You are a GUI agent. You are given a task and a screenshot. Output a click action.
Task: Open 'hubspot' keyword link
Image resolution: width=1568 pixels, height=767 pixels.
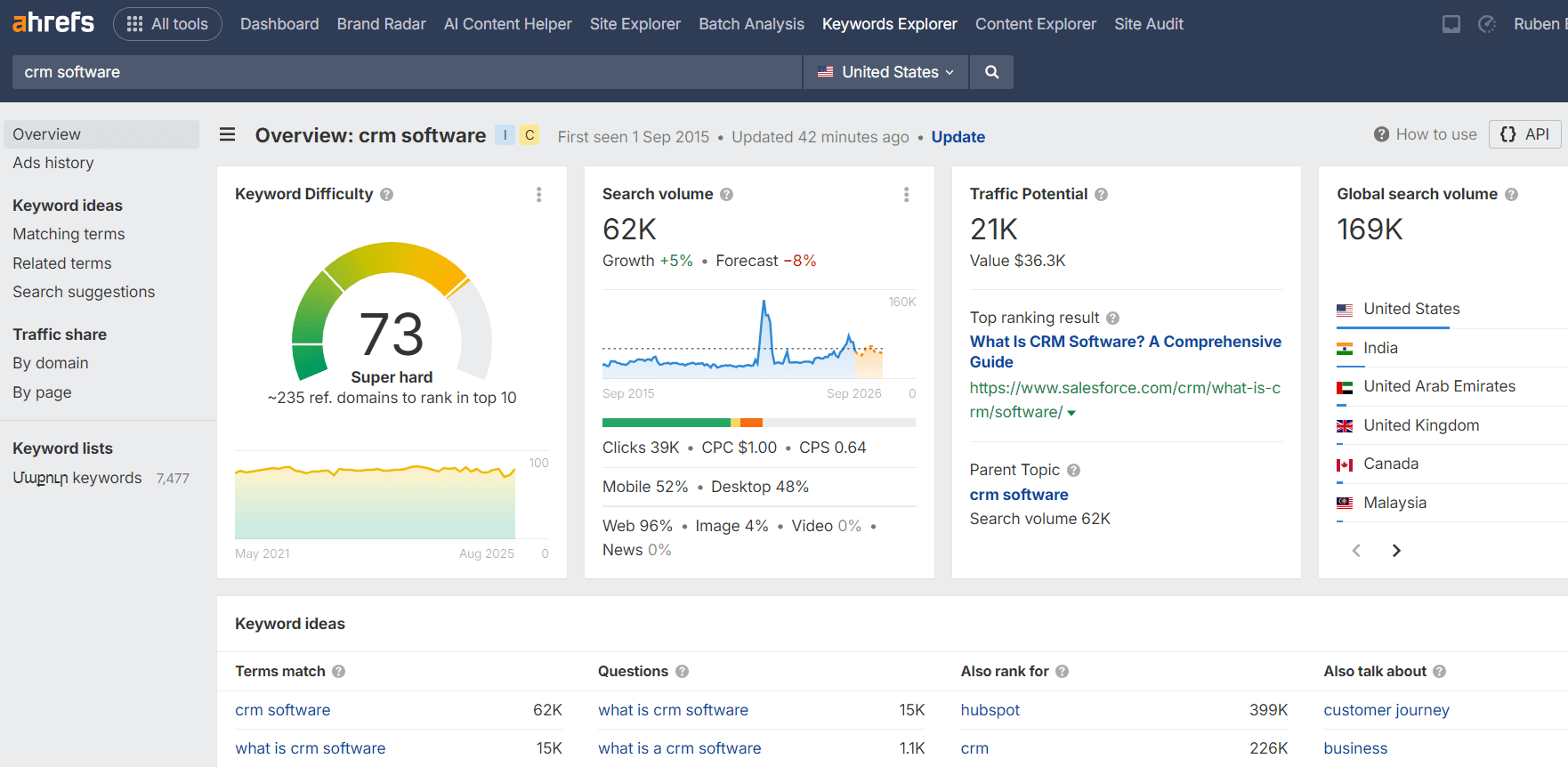(990, 710)
